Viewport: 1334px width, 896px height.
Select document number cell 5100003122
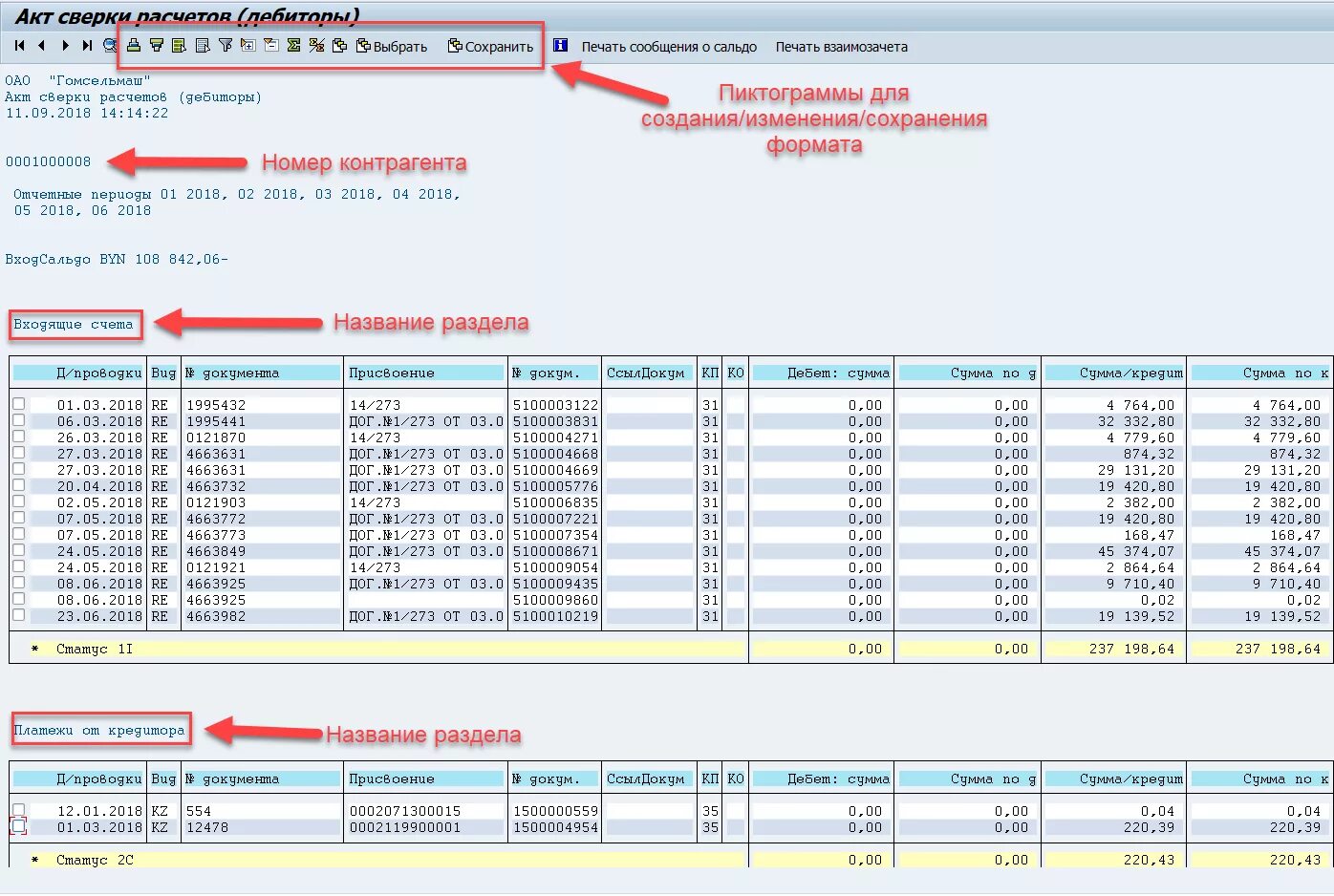(x=555, y=405)
